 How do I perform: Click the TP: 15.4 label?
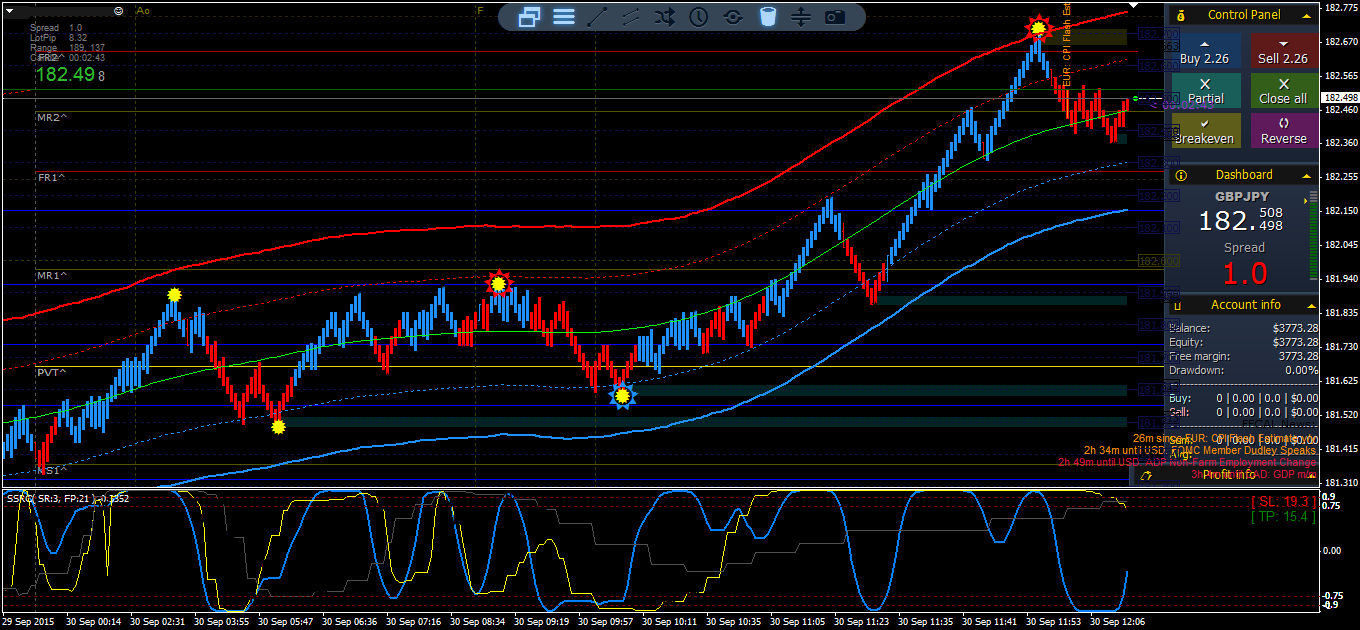click(1283, 516)
